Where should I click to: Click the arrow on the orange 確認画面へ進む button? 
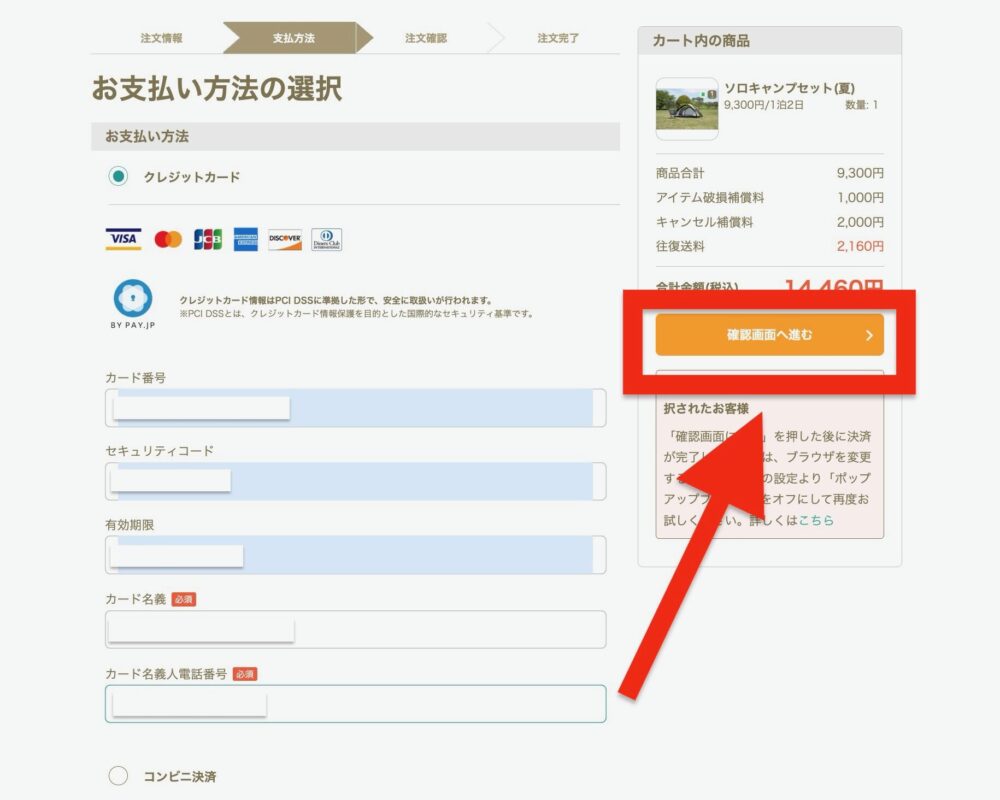868,336
